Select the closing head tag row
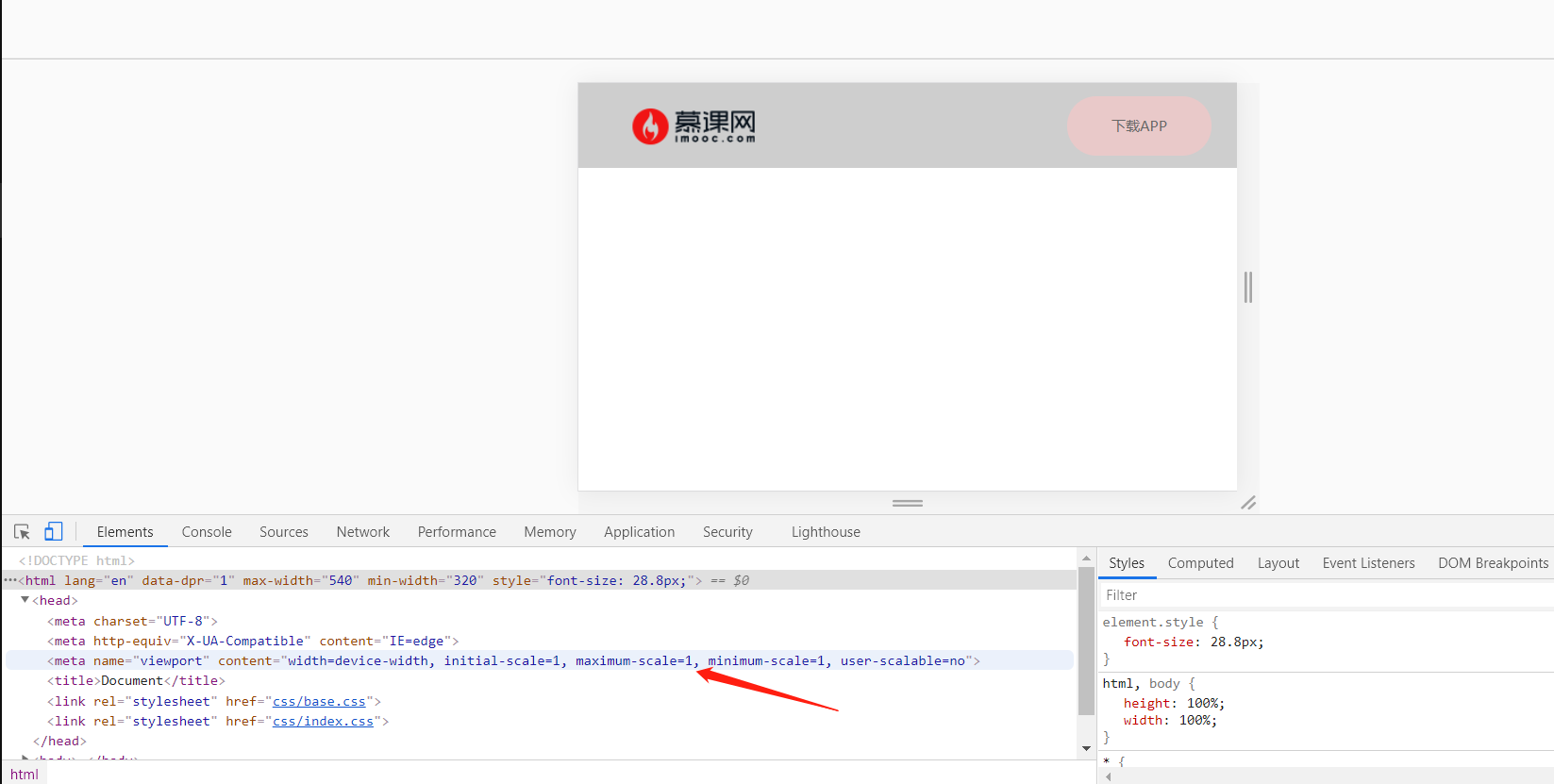The width and height of the screenshot is (1554, 784). [540, 741]
